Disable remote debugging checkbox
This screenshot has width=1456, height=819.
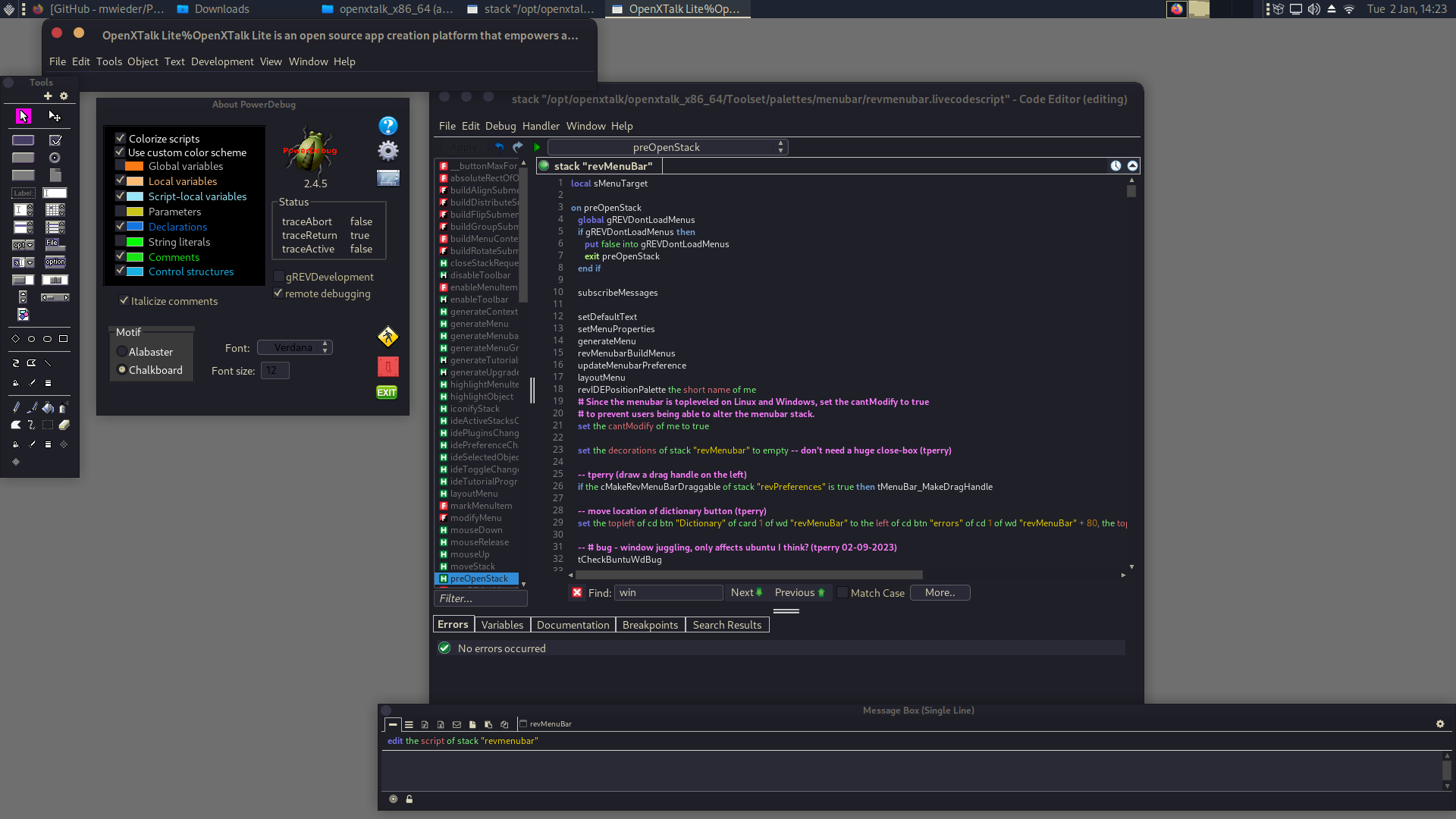tap(278, 293)
